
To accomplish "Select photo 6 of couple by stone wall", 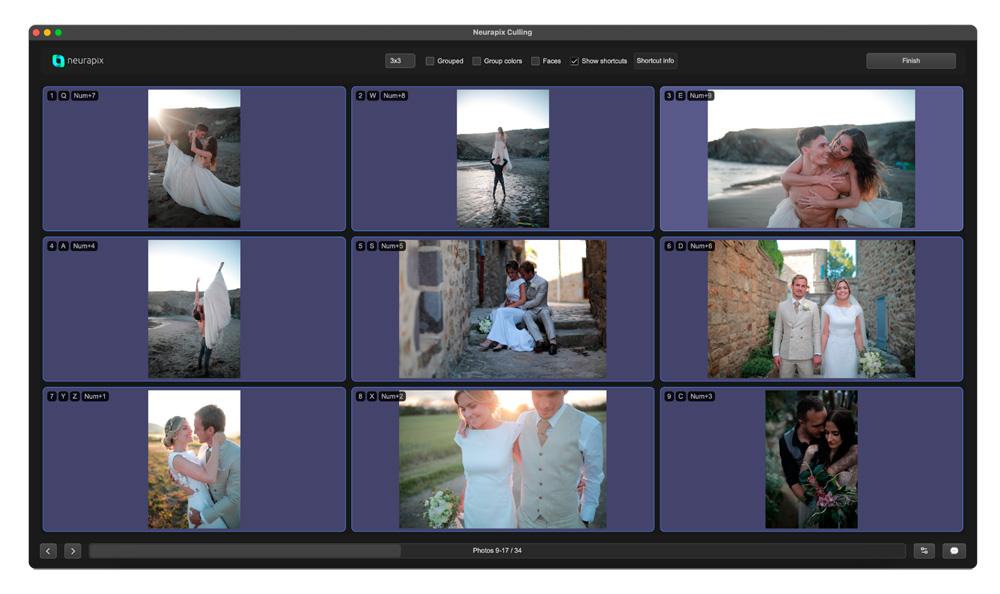I will click(x=811, y=309).
